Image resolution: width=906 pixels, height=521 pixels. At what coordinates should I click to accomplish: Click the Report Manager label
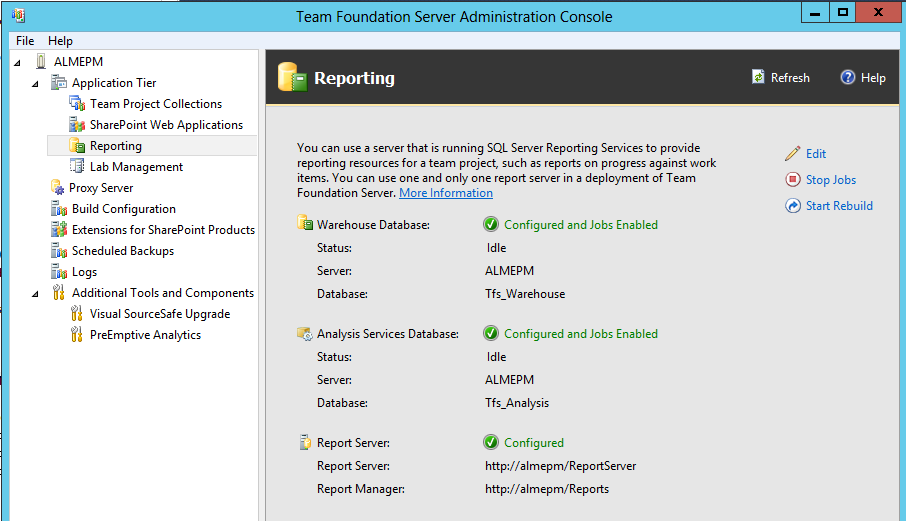click(361, 489)
